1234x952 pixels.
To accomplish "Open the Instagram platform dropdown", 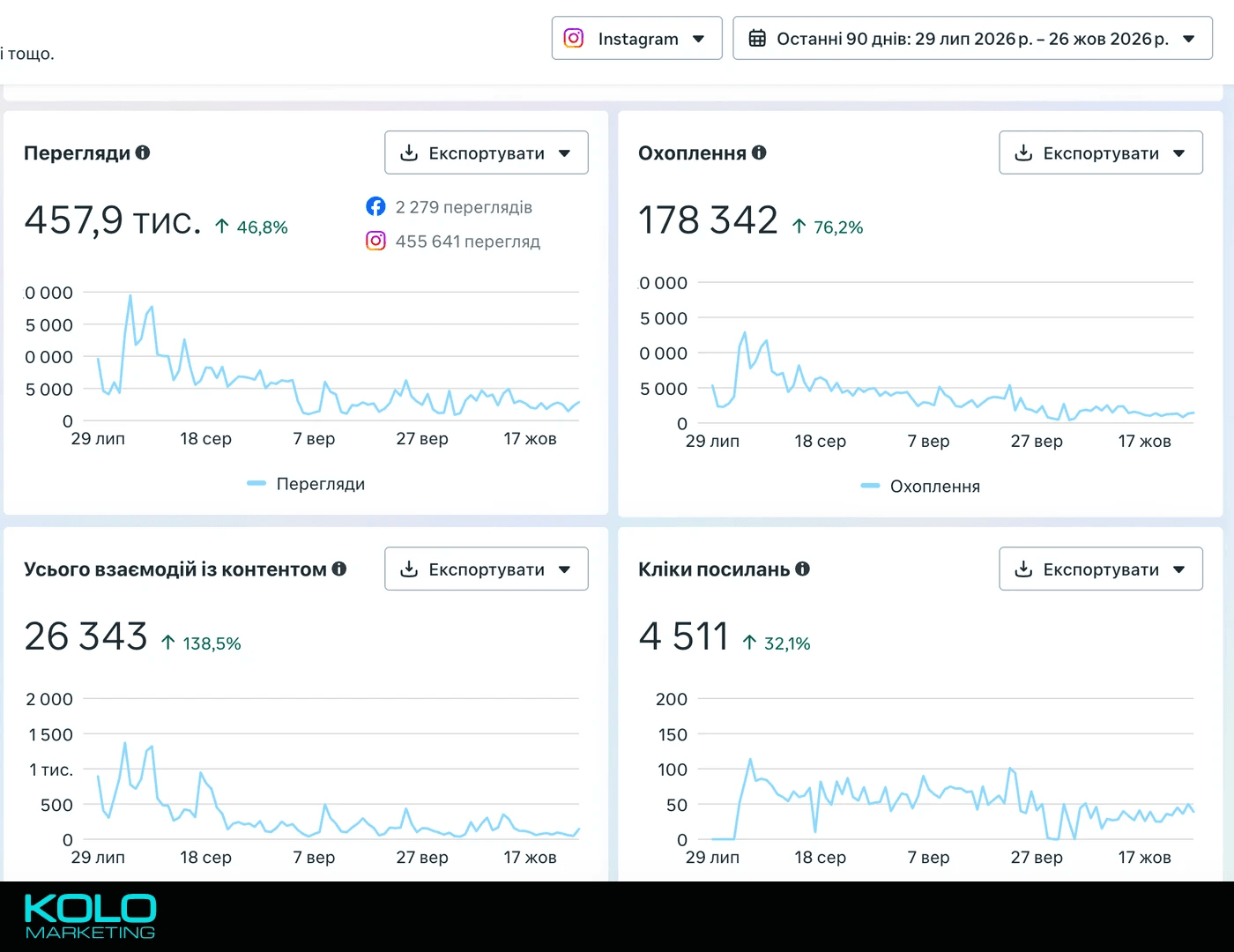I will (x=636, y=38).
